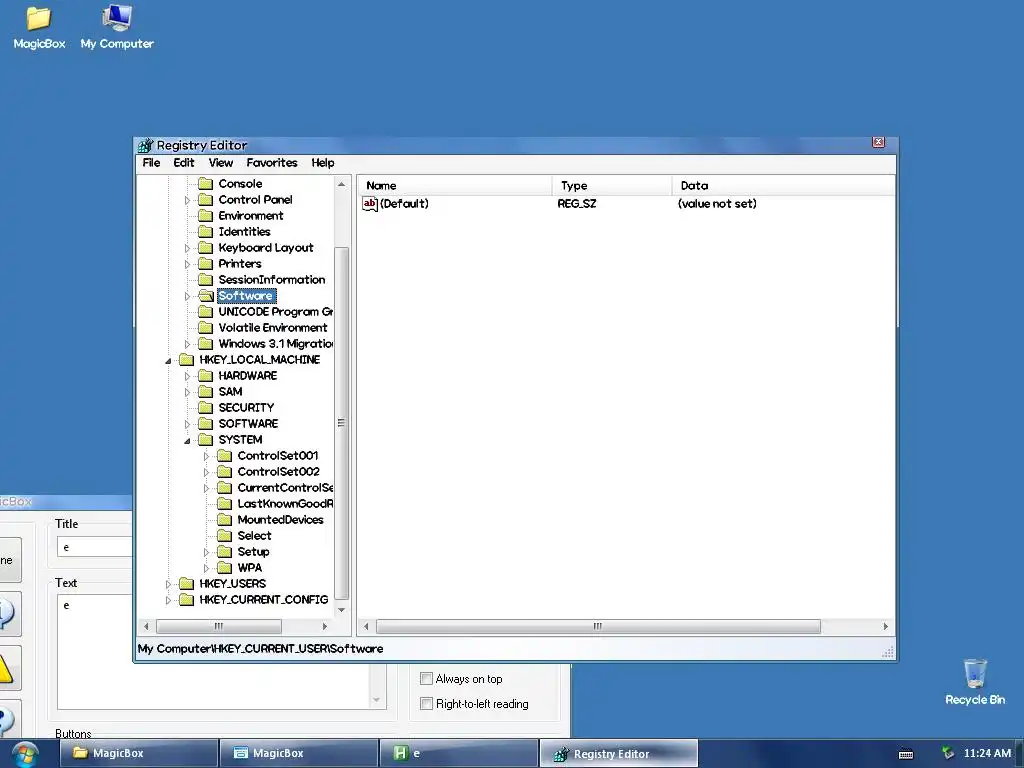Click the MountedDevices folder icon
The width and height of the screenshot is (1024, 768).
pyautogui.click(x=225, y=520)
